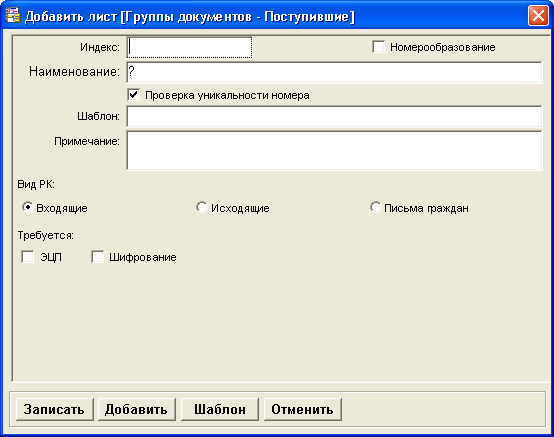The height and width of the screenshot is (437, 554).
Task: Choose the Письма граждан radio option
Action: (375, 207)
